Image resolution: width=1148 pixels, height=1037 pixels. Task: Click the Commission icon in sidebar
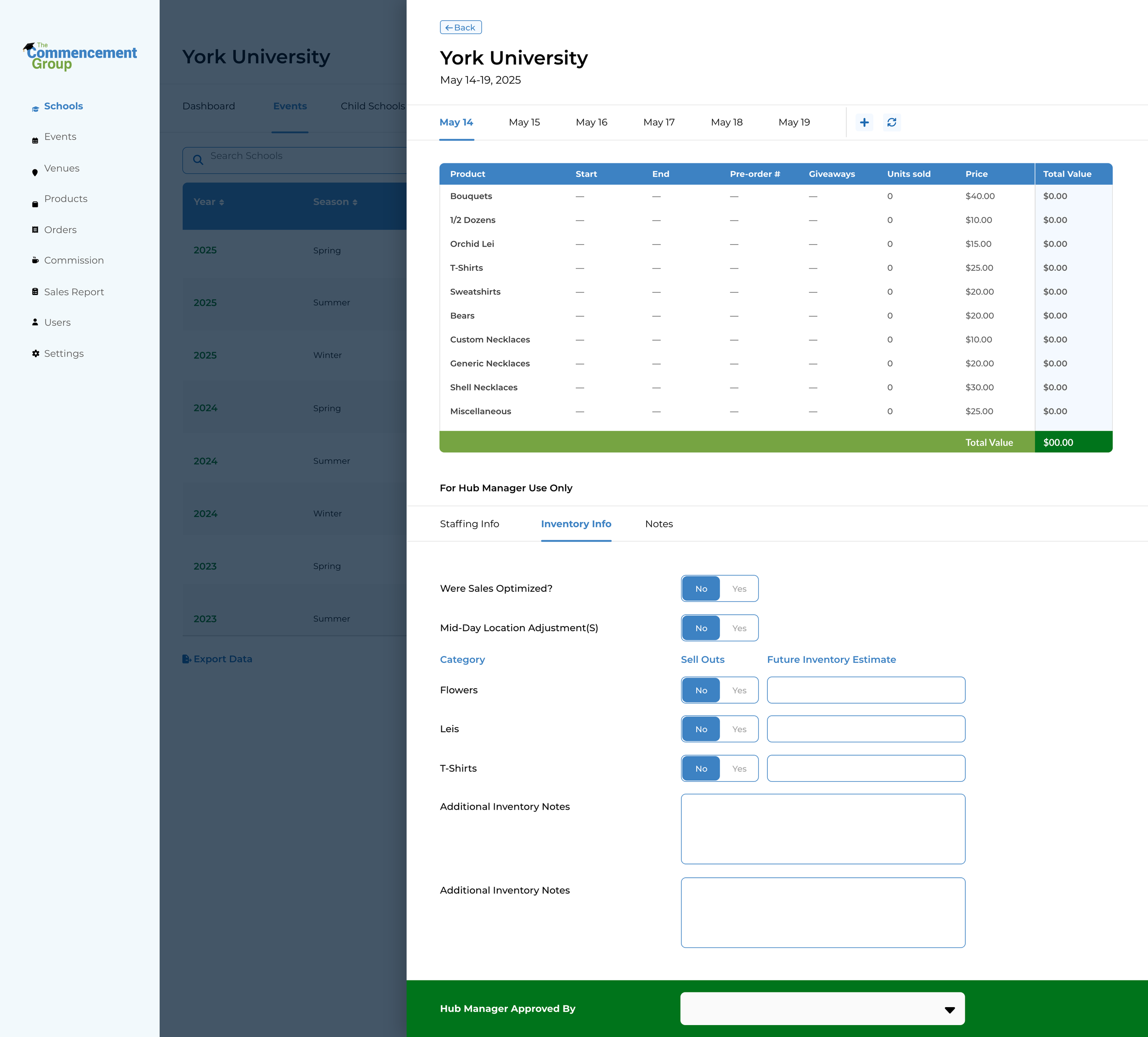[35, 261]
